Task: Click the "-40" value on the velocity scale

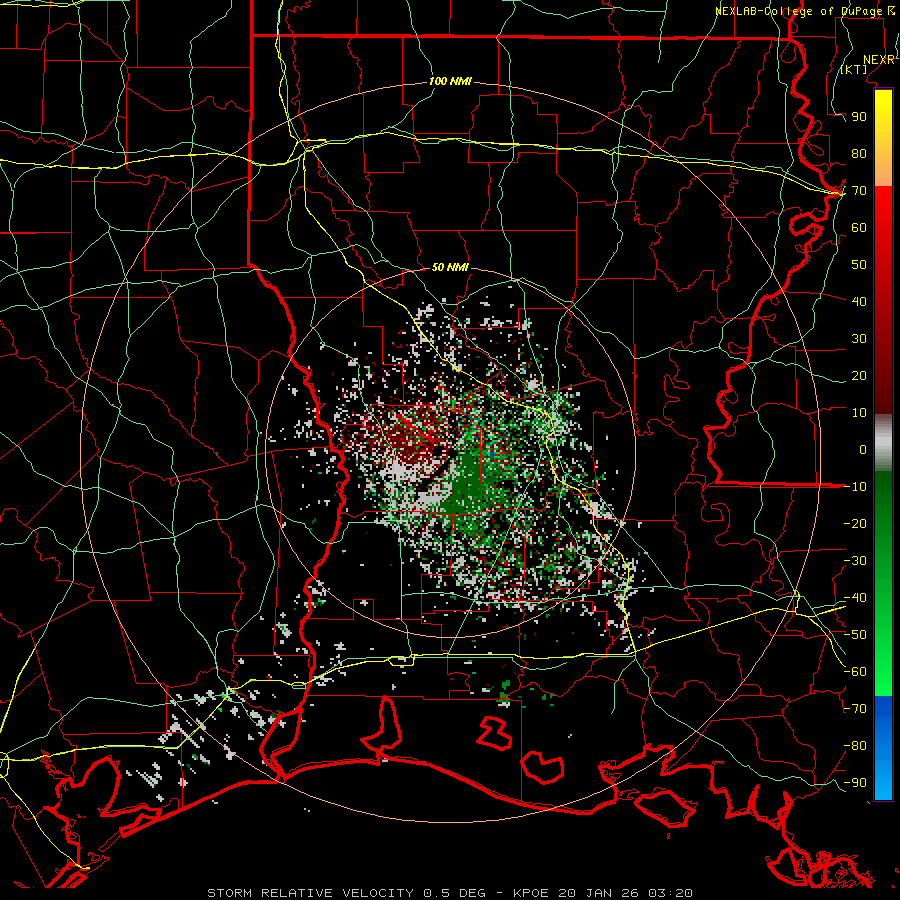Action: 855,598
